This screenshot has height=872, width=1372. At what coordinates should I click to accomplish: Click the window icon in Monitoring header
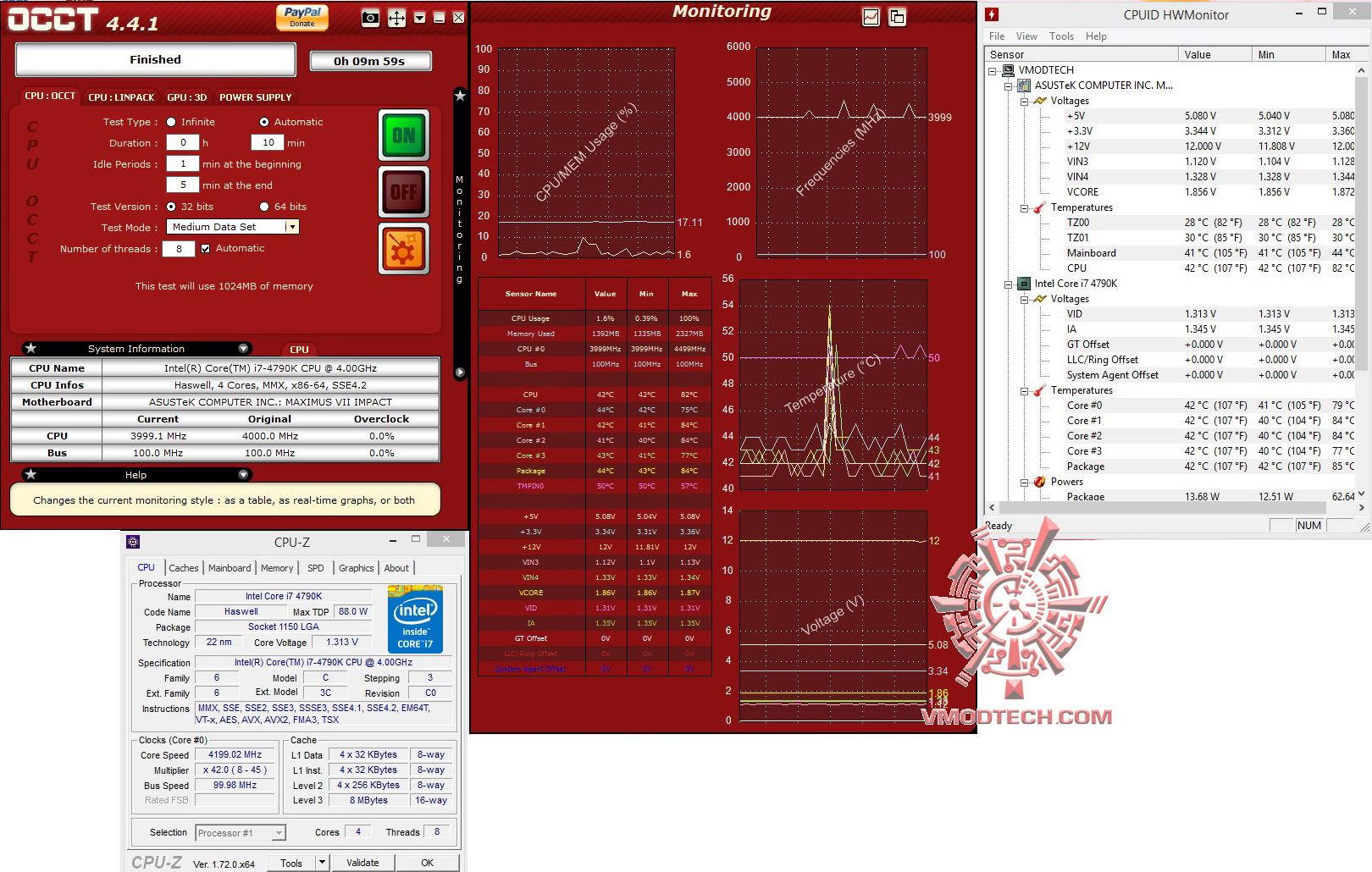pyautogui.click(x=897, y=17)
